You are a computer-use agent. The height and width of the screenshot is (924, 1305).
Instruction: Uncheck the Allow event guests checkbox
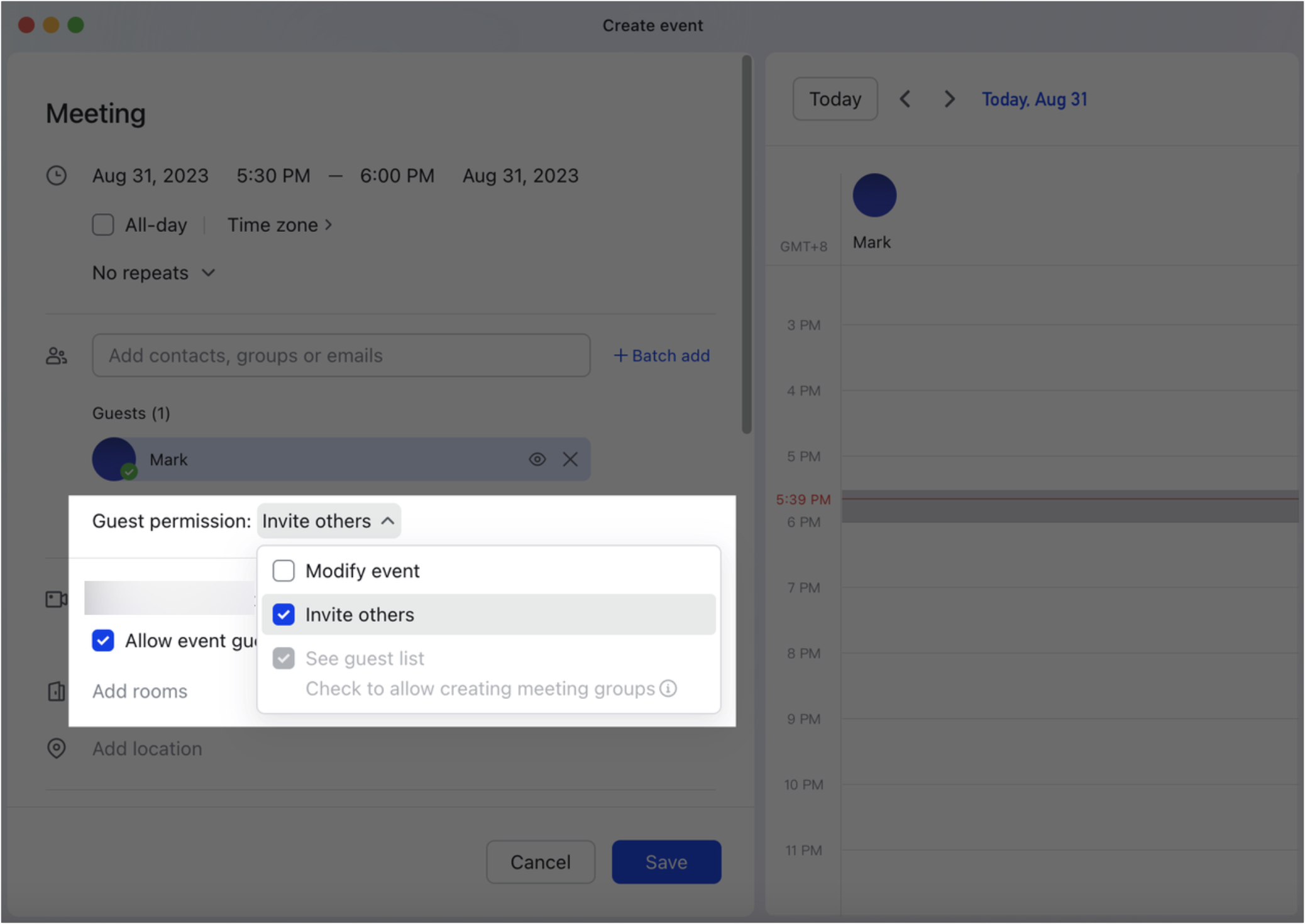pos(103,641)
